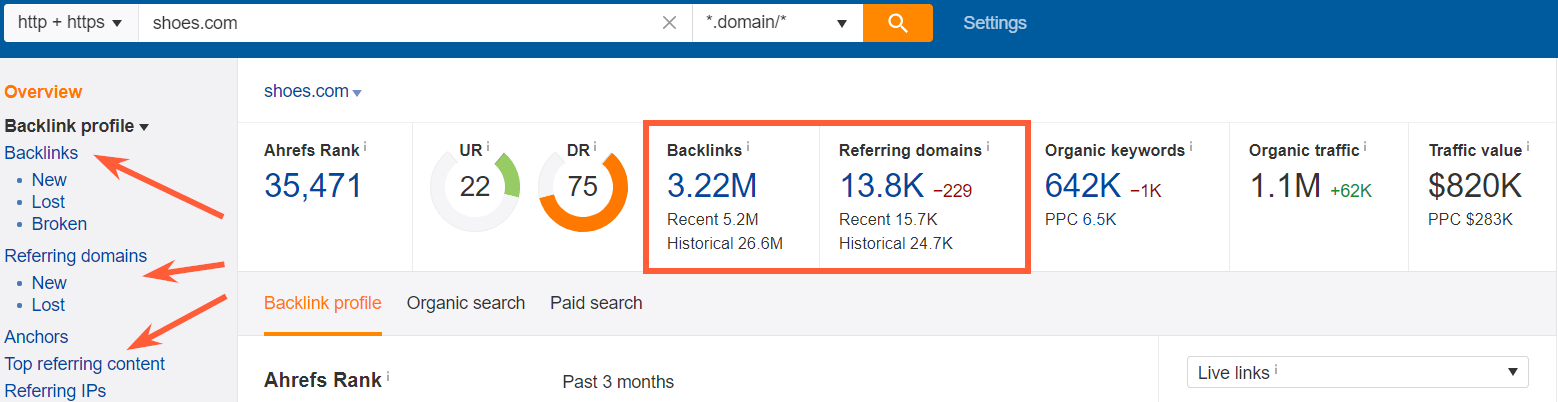1558x402 pixels.
Task: Collapse the Backlink profile sidebar section
Action: point(77,126)
